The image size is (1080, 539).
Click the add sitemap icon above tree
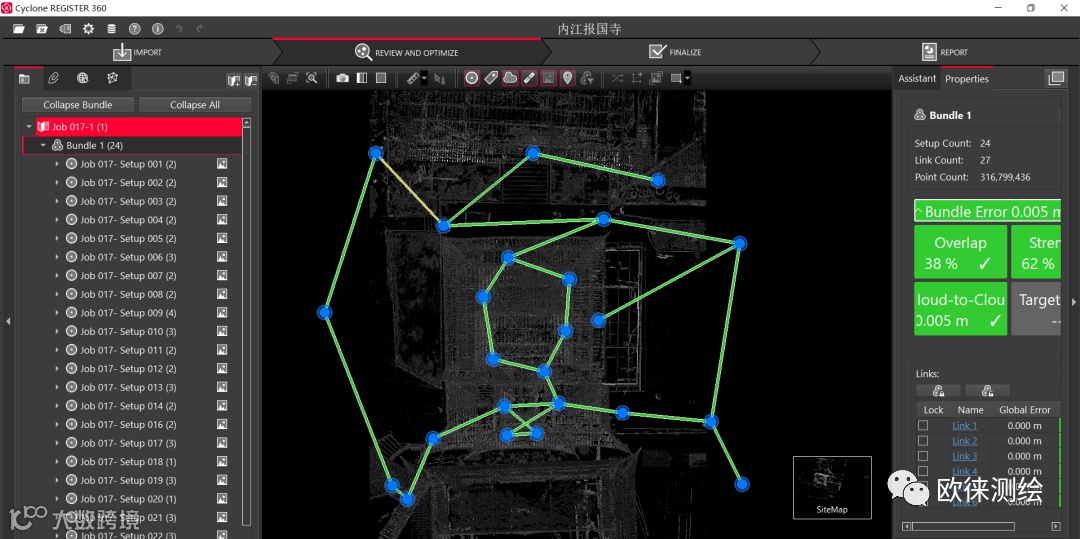coord(234,81)
